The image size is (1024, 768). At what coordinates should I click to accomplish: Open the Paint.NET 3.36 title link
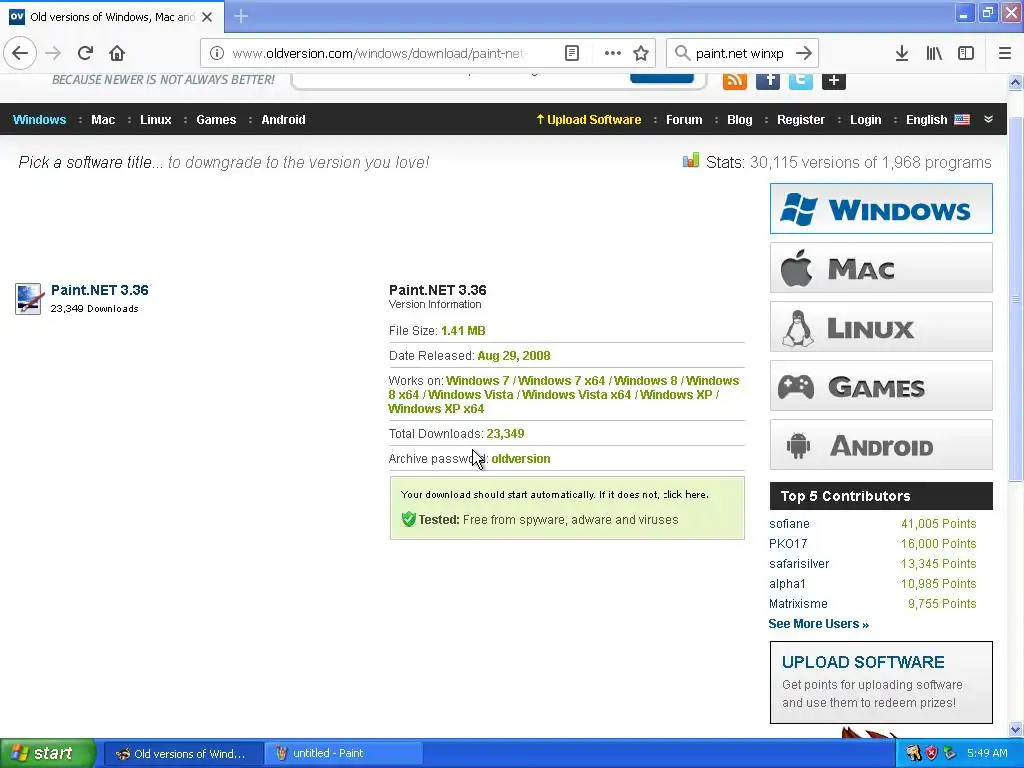click(99, 290)
